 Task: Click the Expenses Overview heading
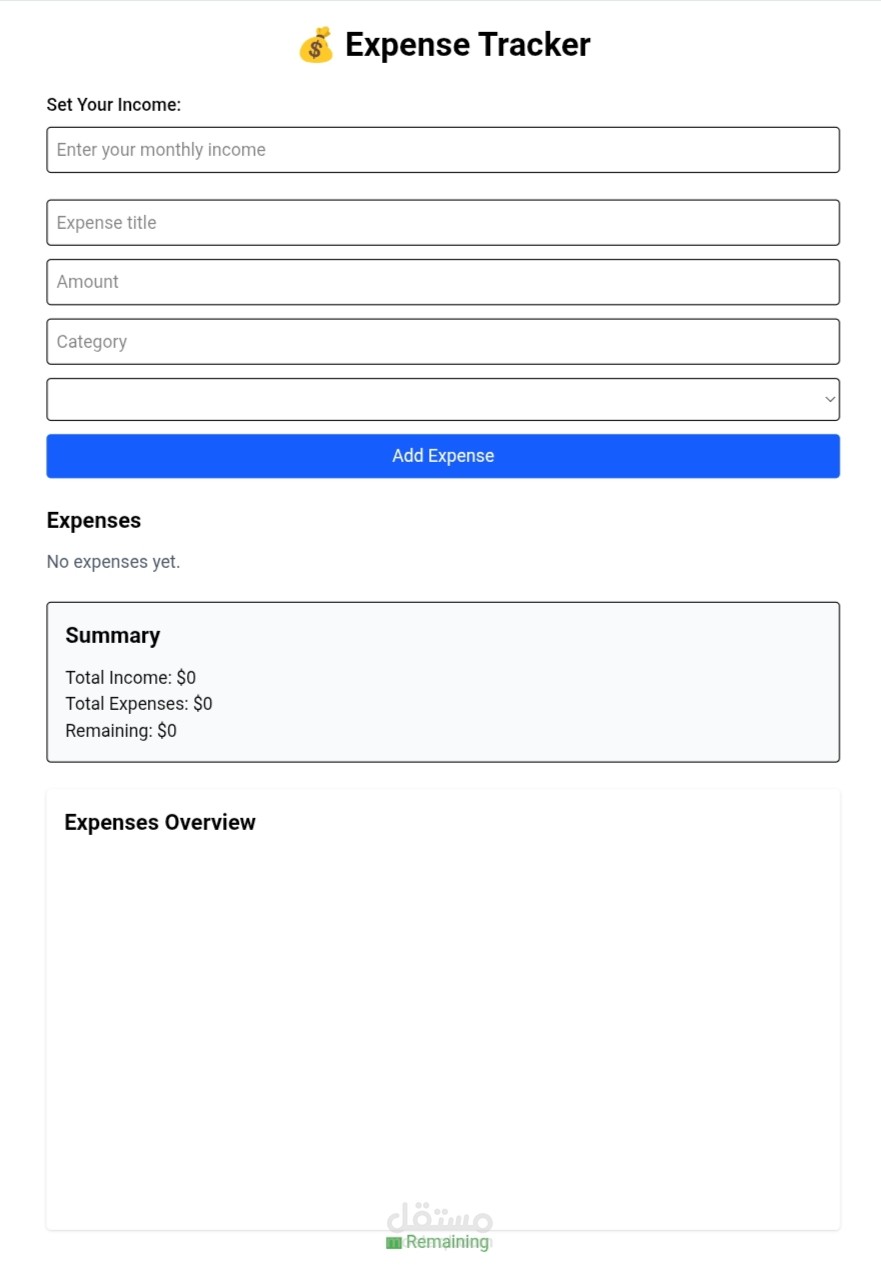160,823
